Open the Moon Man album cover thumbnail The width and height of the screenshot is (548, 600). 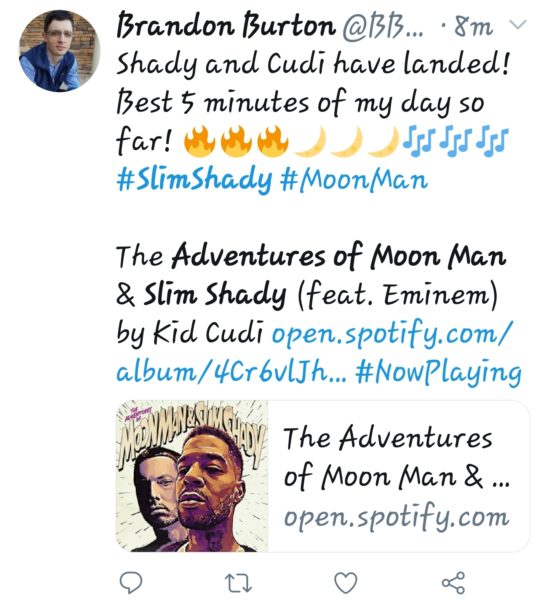(x=192, y=476)
